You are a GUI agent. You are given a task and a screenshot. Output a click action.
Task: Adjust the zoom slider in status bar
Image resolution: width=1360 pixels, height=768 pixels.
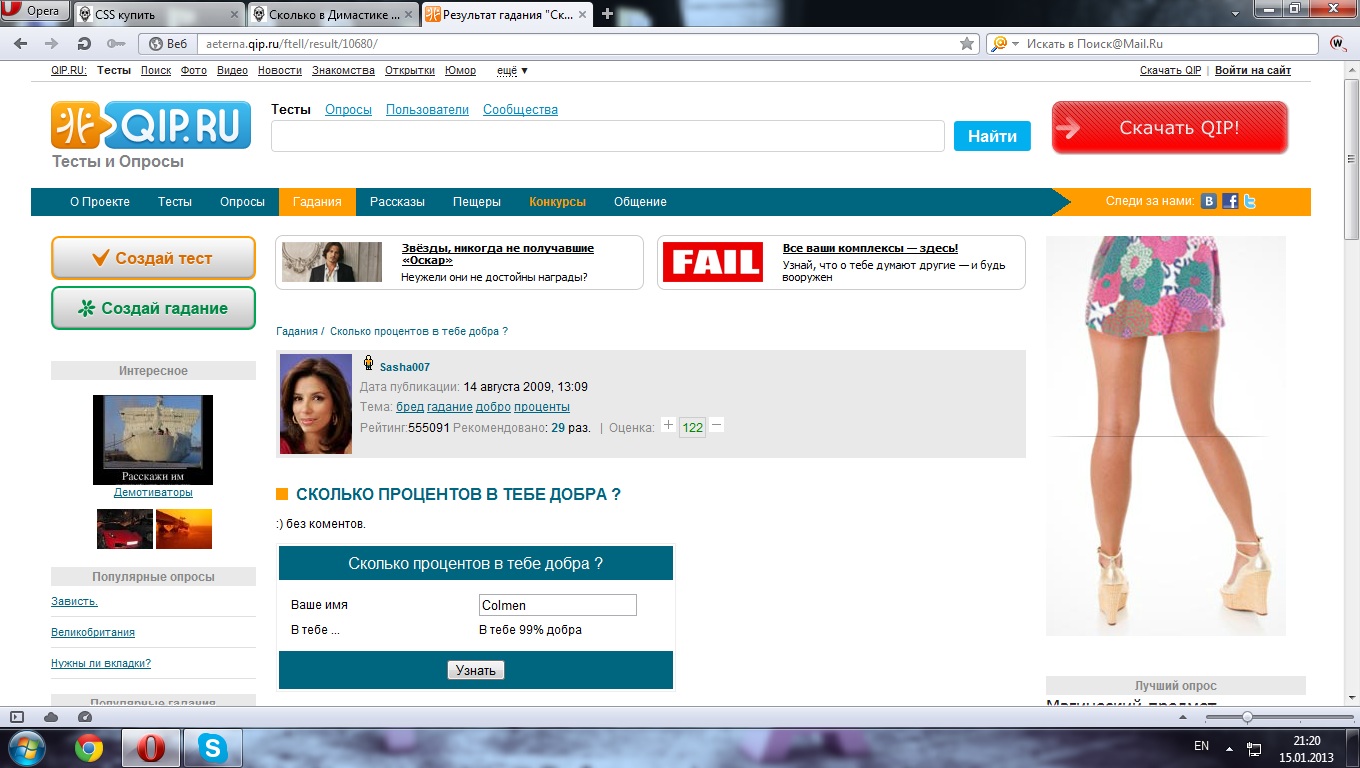tap(1247, 717)
